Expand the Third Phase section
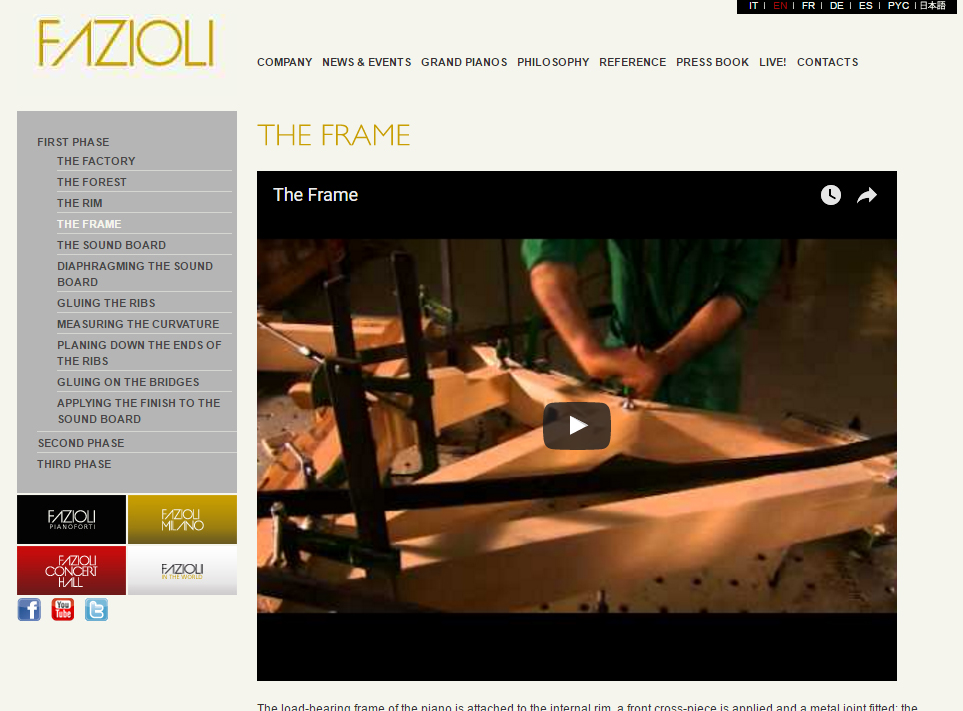Screen dimensions: 963x711 click(x=74, y=464)
